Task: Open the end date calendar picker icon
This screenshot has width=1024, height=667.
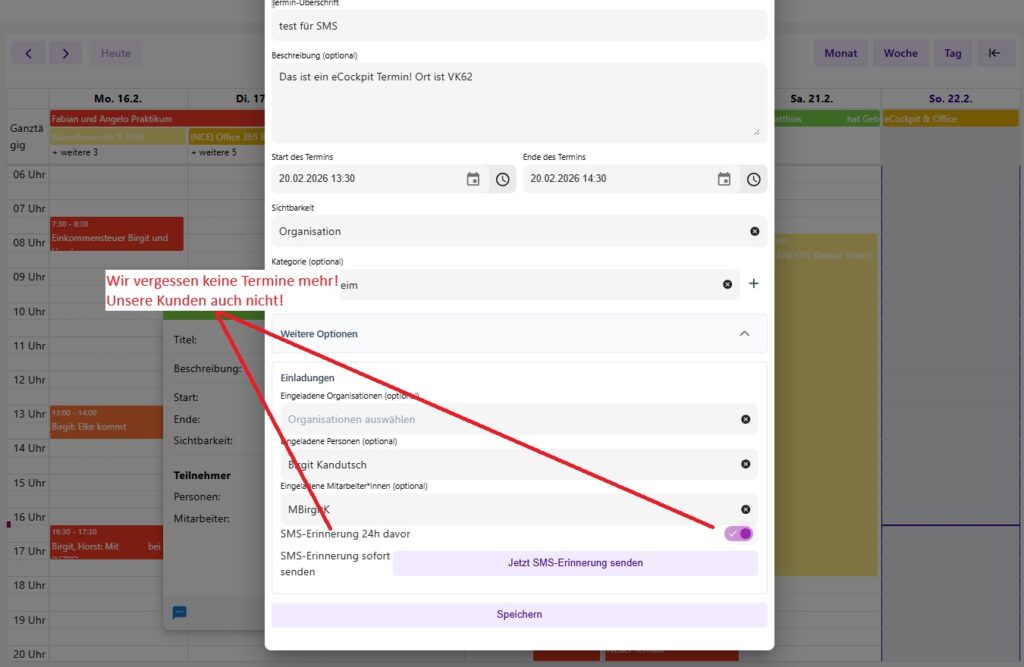Action: [x=724, y=179]
